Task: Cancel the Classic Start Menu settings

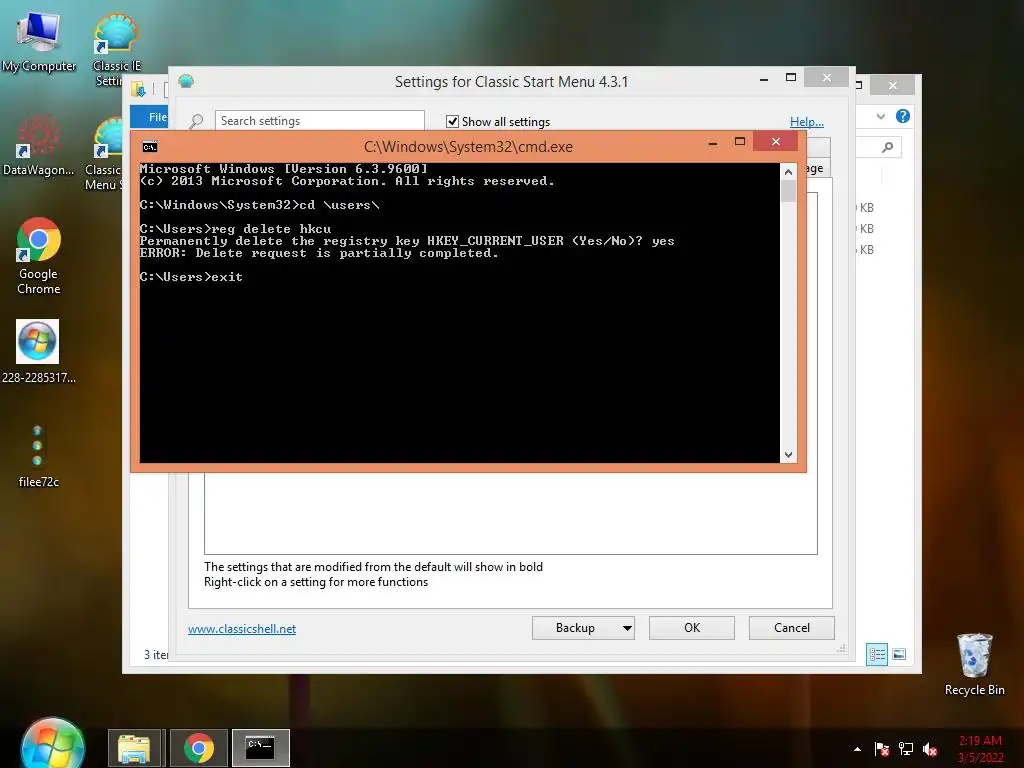Action: click(x=792, y=628)
